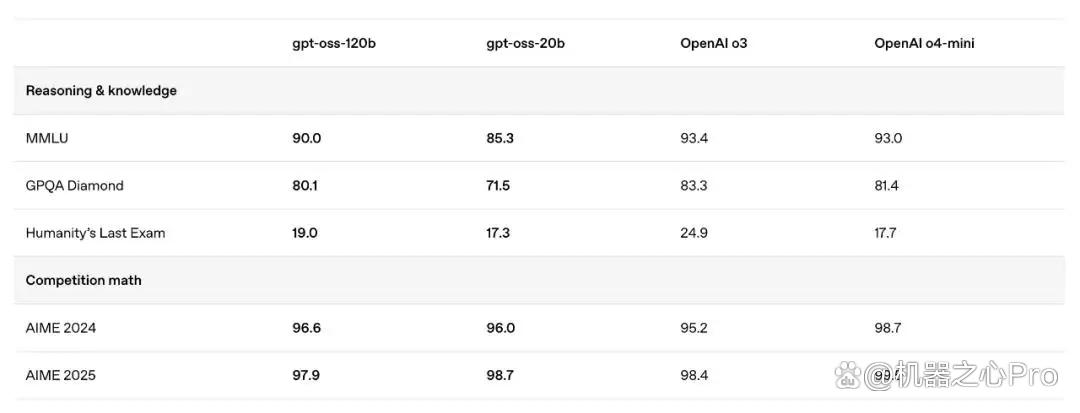Click the gpt-oss-20b column header
This screenshot has height=413, width=1080.
click(x=526, y=43)
